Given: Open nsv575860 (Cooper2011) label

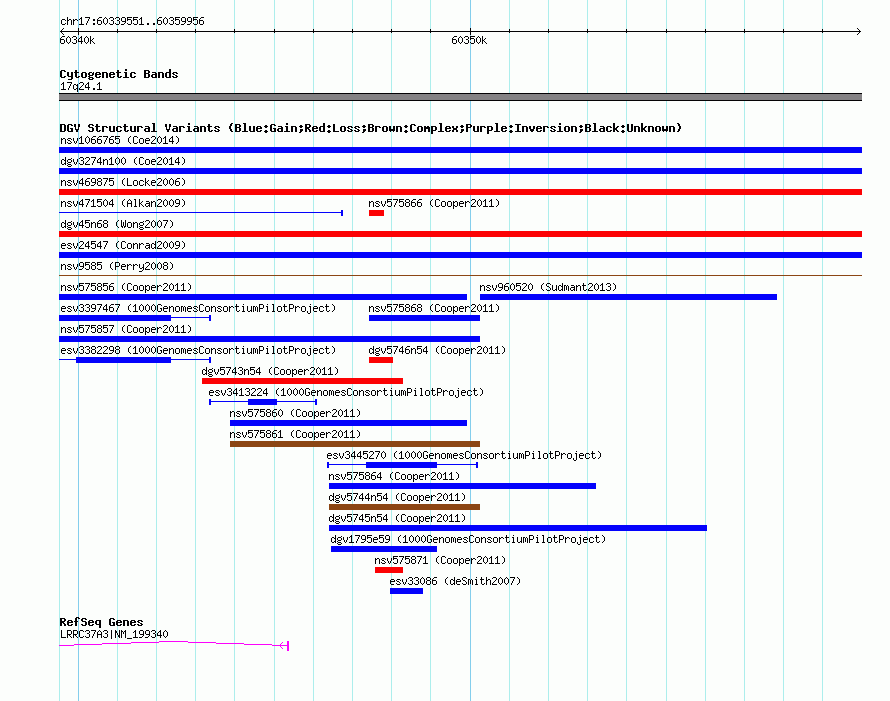Looking at the screenshot, I should point(295,413).
